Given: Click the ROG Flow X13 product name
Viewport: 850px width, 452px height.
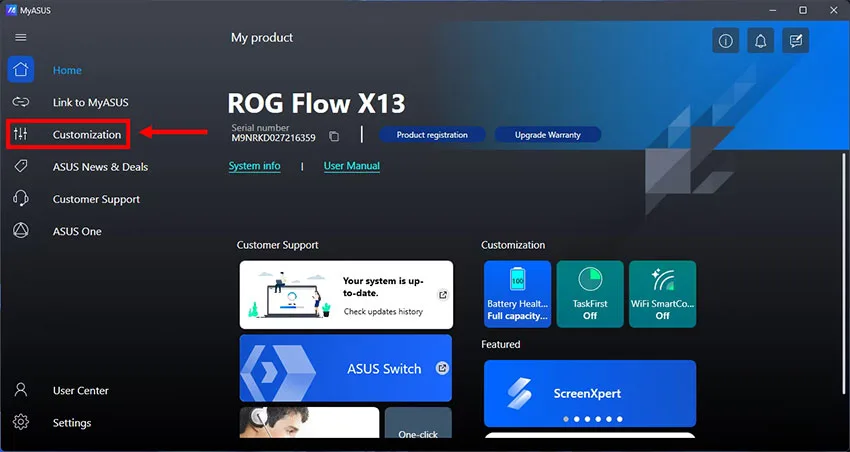Looking at the screenshot, I should coord(316,103).
